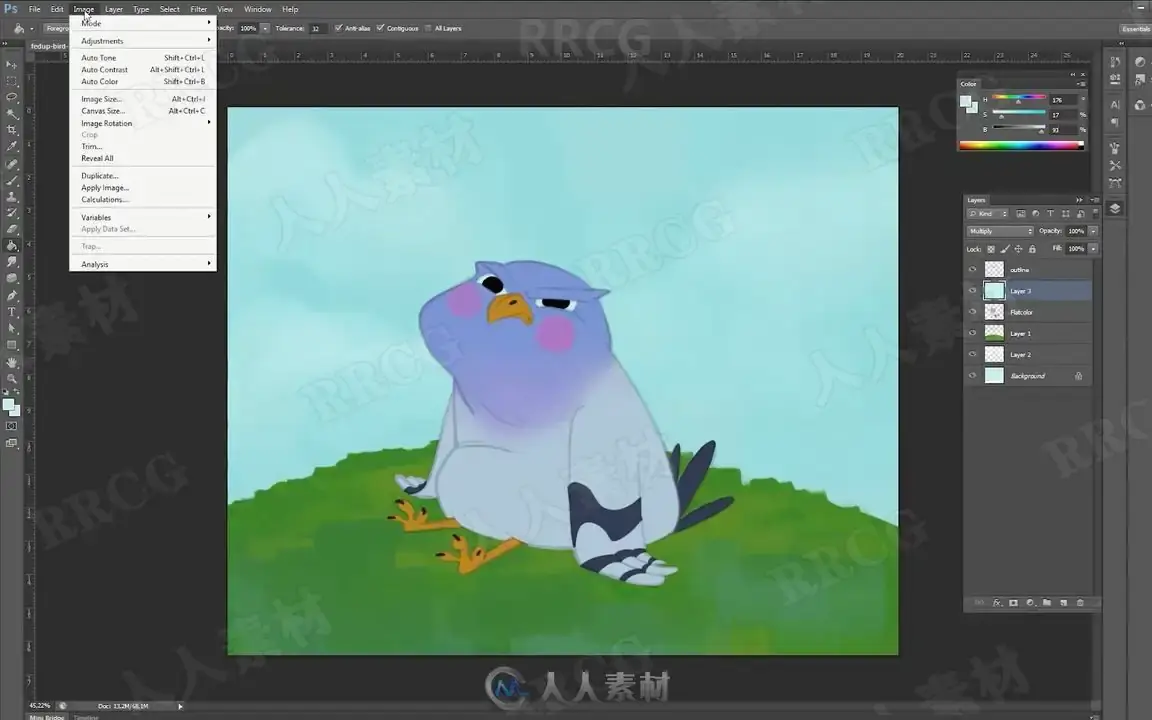The height and width of the screenshot is (720, 1152).
Task: Open the options bar Opacity dropdown arrow
Action: (265, 28)
